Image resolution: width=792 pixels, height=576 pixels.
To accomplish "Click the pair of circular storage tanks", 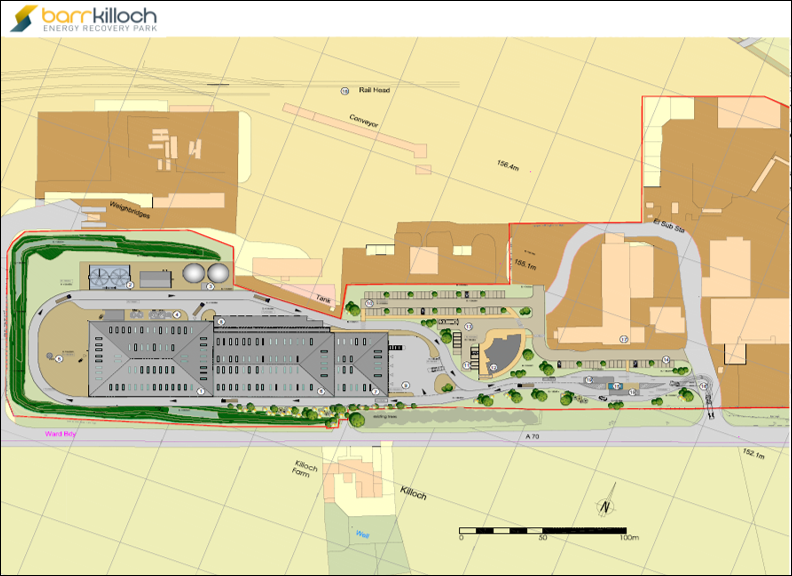I will click(205, 273).
